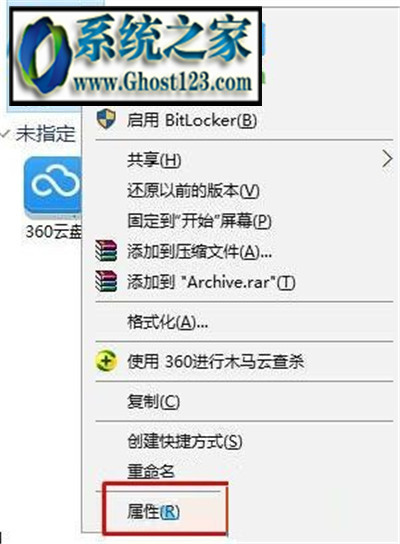Open 属性(R) highlighted in red

coord(153,511)
